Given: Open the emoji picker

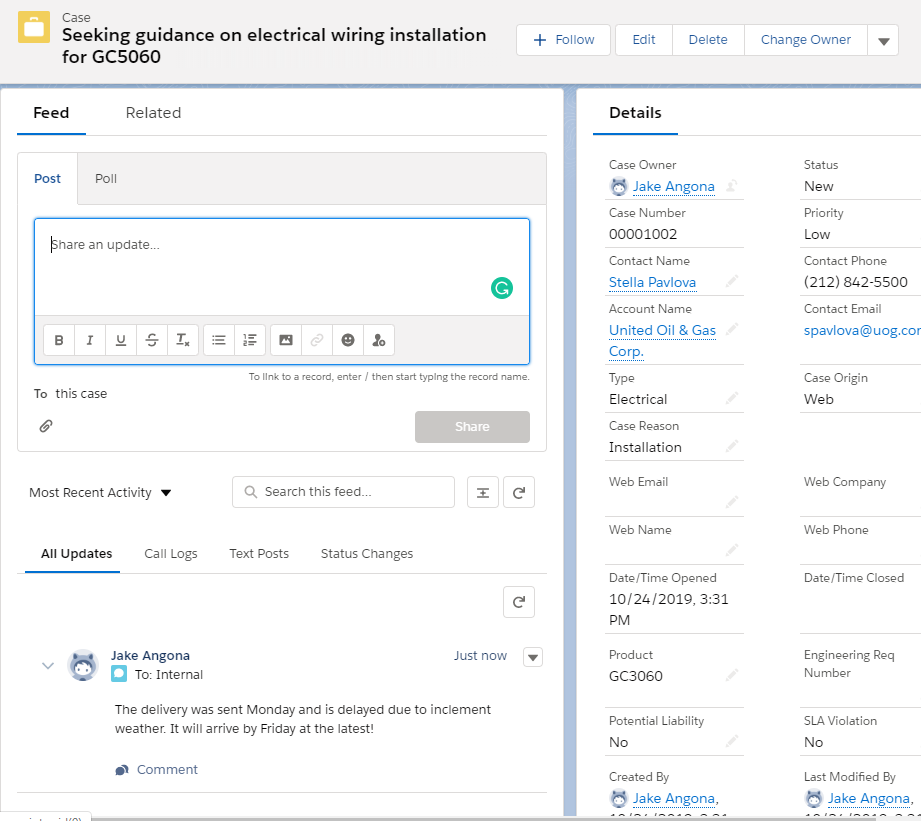Looking at the screenshot, I should pos(348,340).
